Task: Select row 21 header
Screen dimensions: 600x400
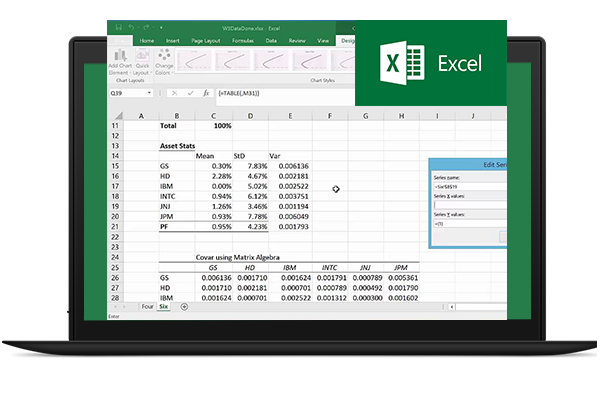Action: 115,227
